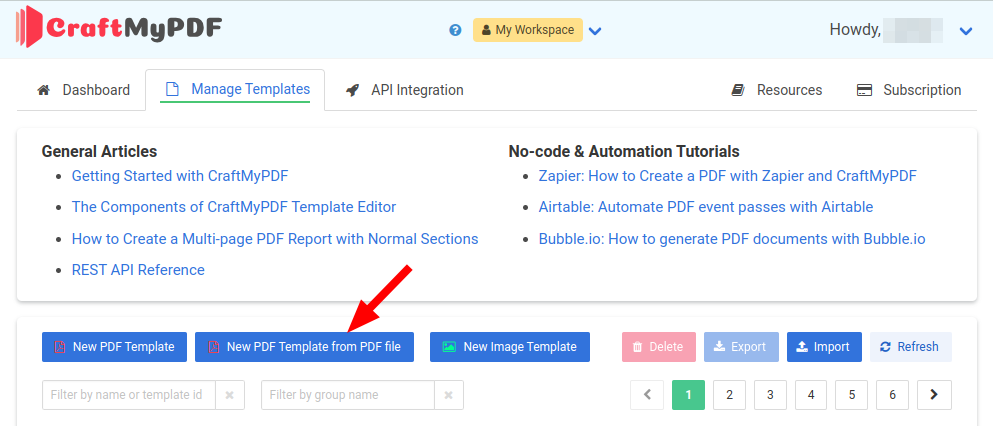Select the Manage Templates tab
This screenshot has width=993, height=426.
235,89
